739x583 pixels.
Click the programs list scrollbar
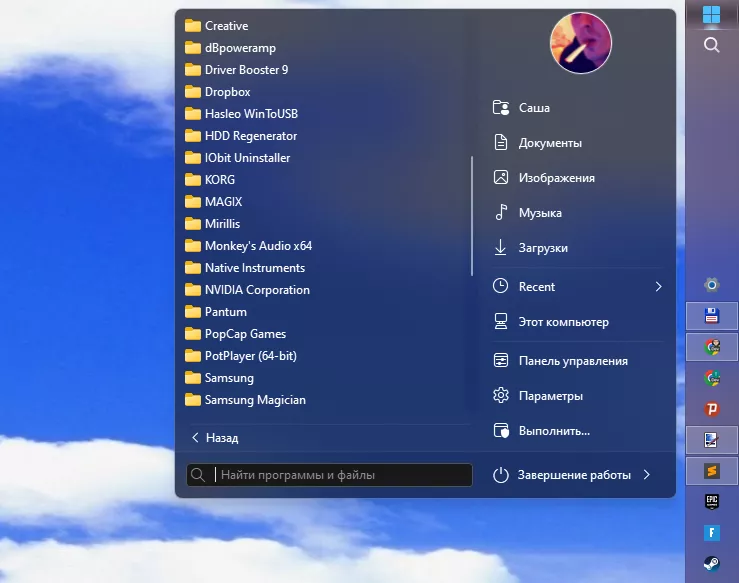click(472, 216)
